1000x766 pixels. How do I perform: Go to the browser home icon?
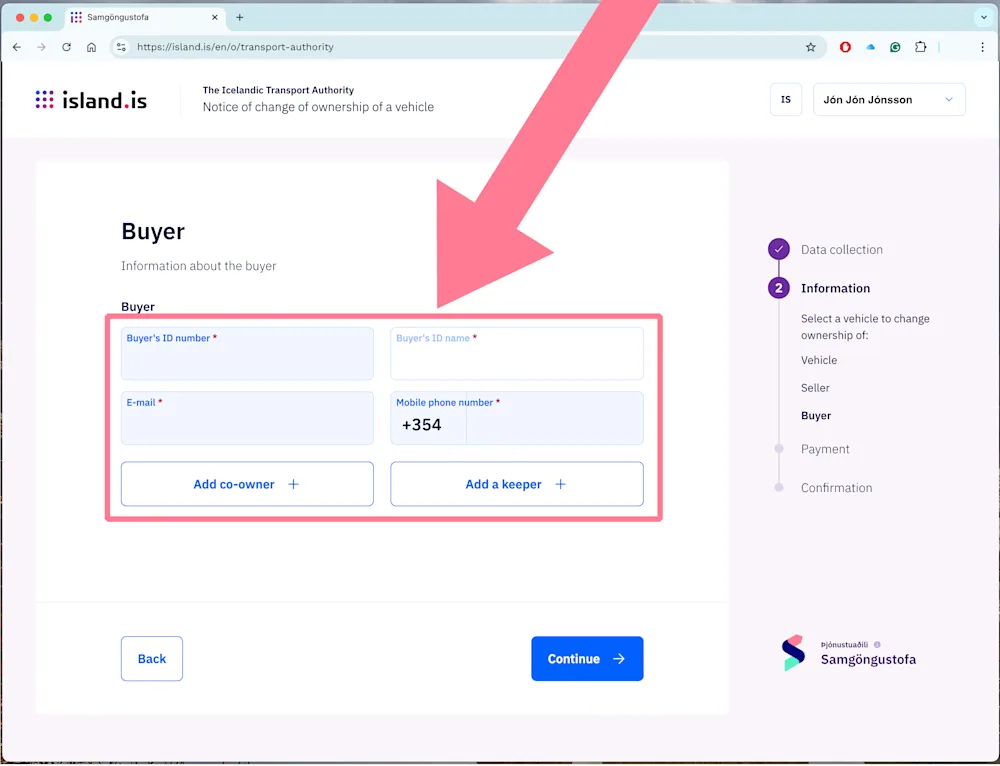click(91, 47)
